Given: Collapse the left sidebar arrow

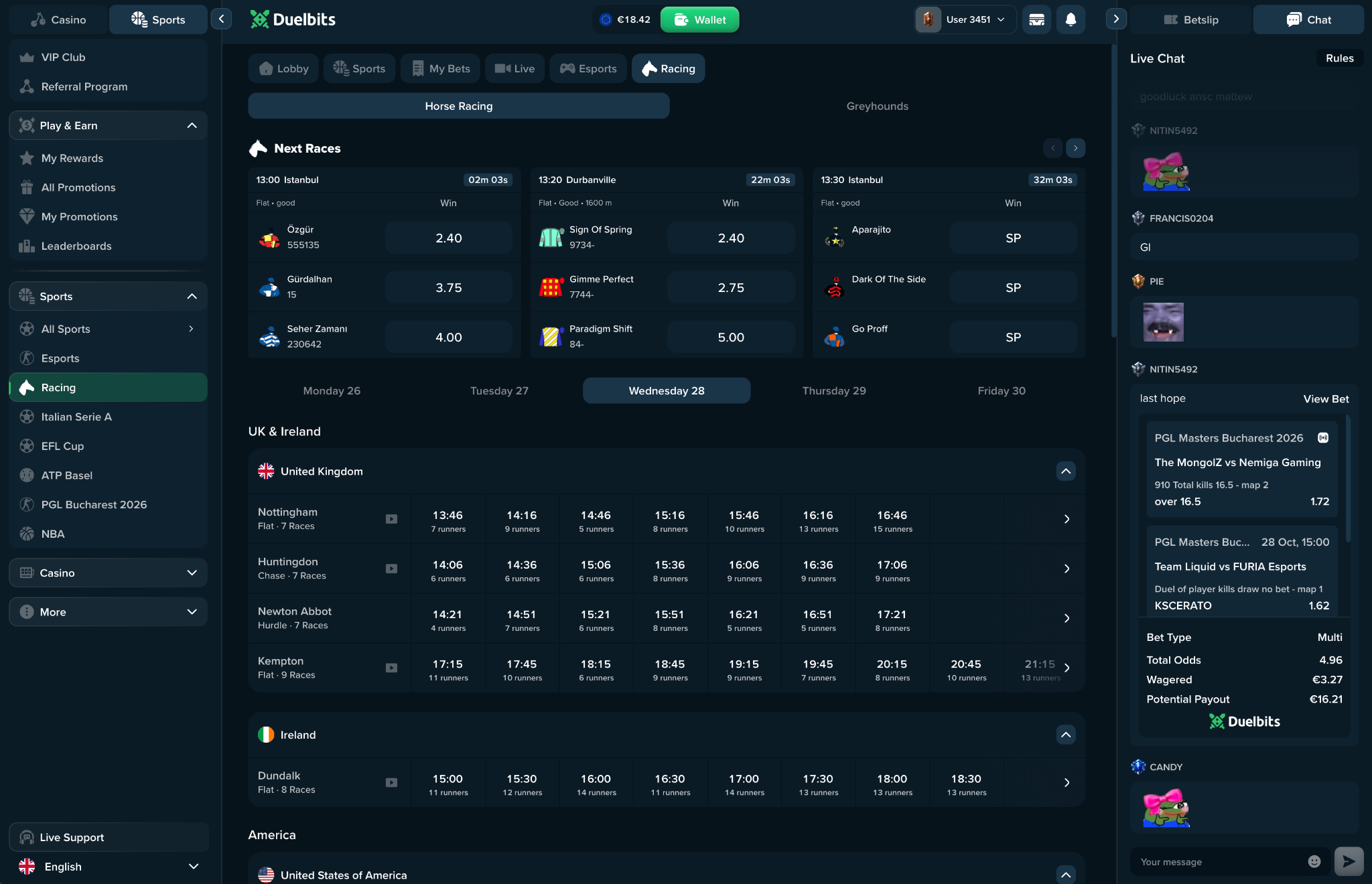Looking at the screenshot, I should [x=221, y=19].
